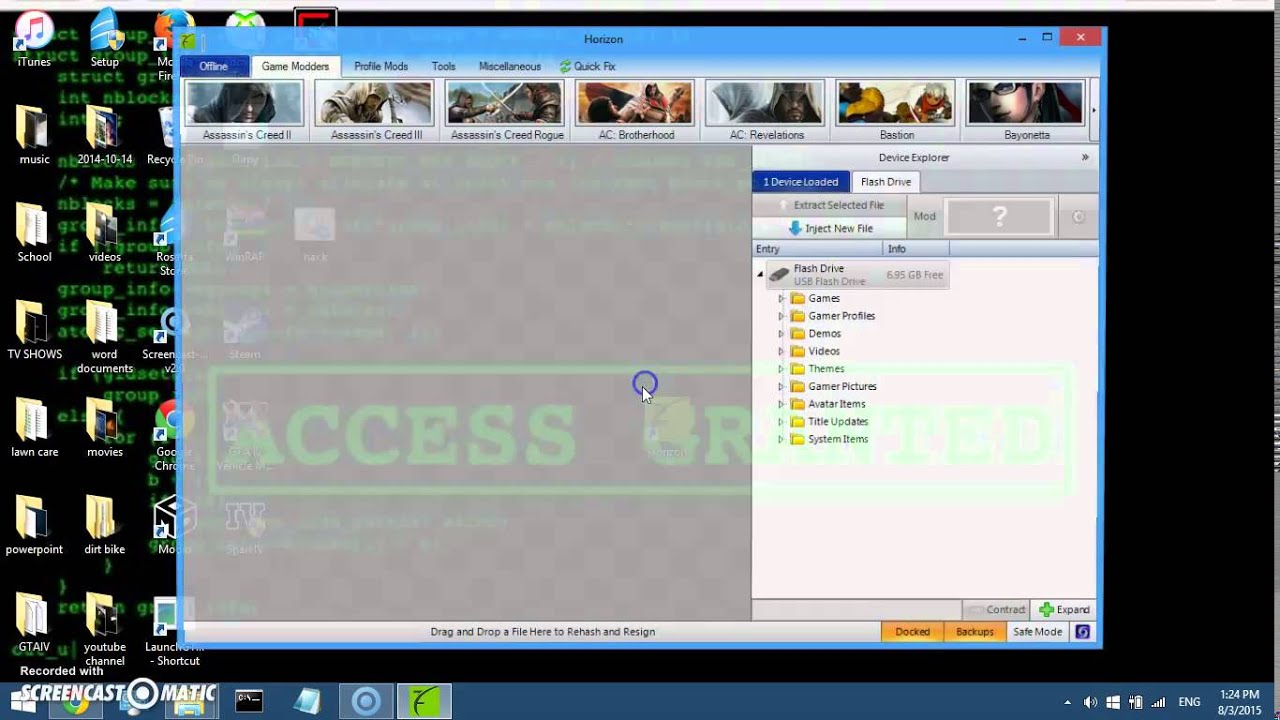This screenshot has height=720, width=1280.
Task: Select the Flash Drive tab
Action: (x=886, y=182)
